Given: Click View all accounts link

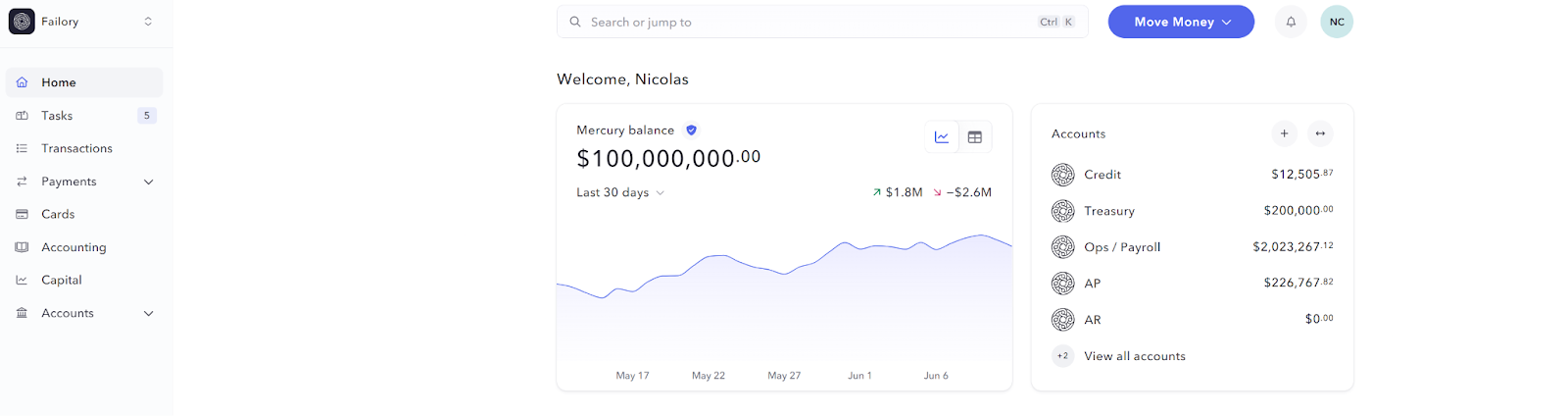Looking at the screenshot, I should coord(1135,356).
